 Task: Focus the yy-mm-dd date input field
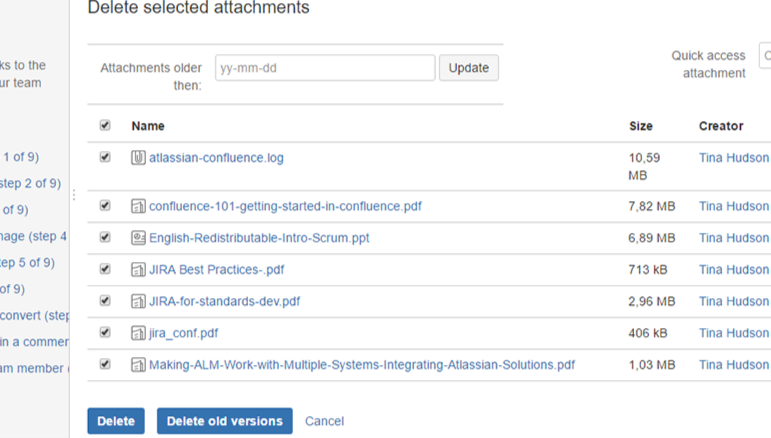324,68
